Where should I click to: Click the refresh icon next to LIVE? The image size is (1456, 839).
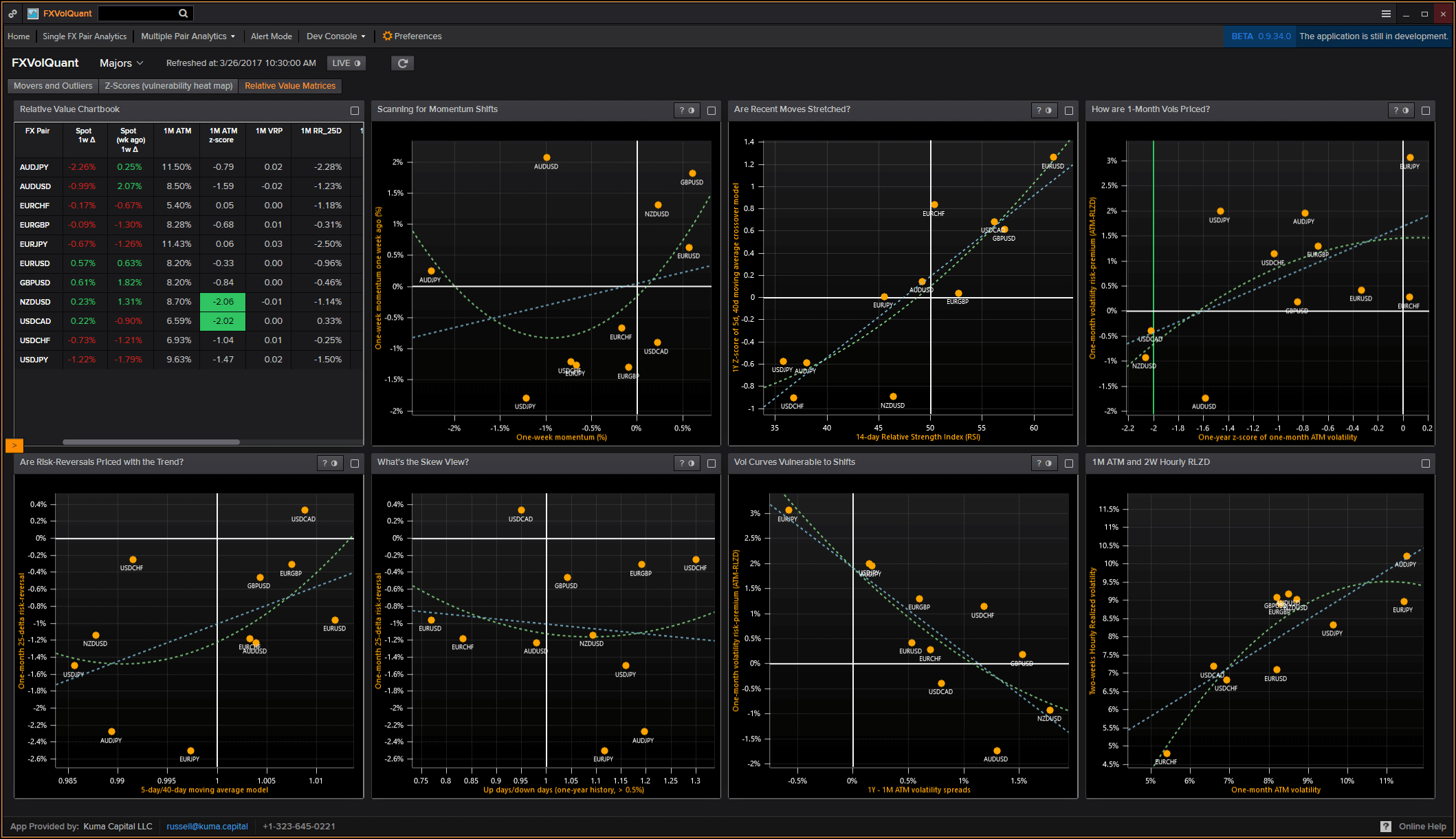(402, 63)
